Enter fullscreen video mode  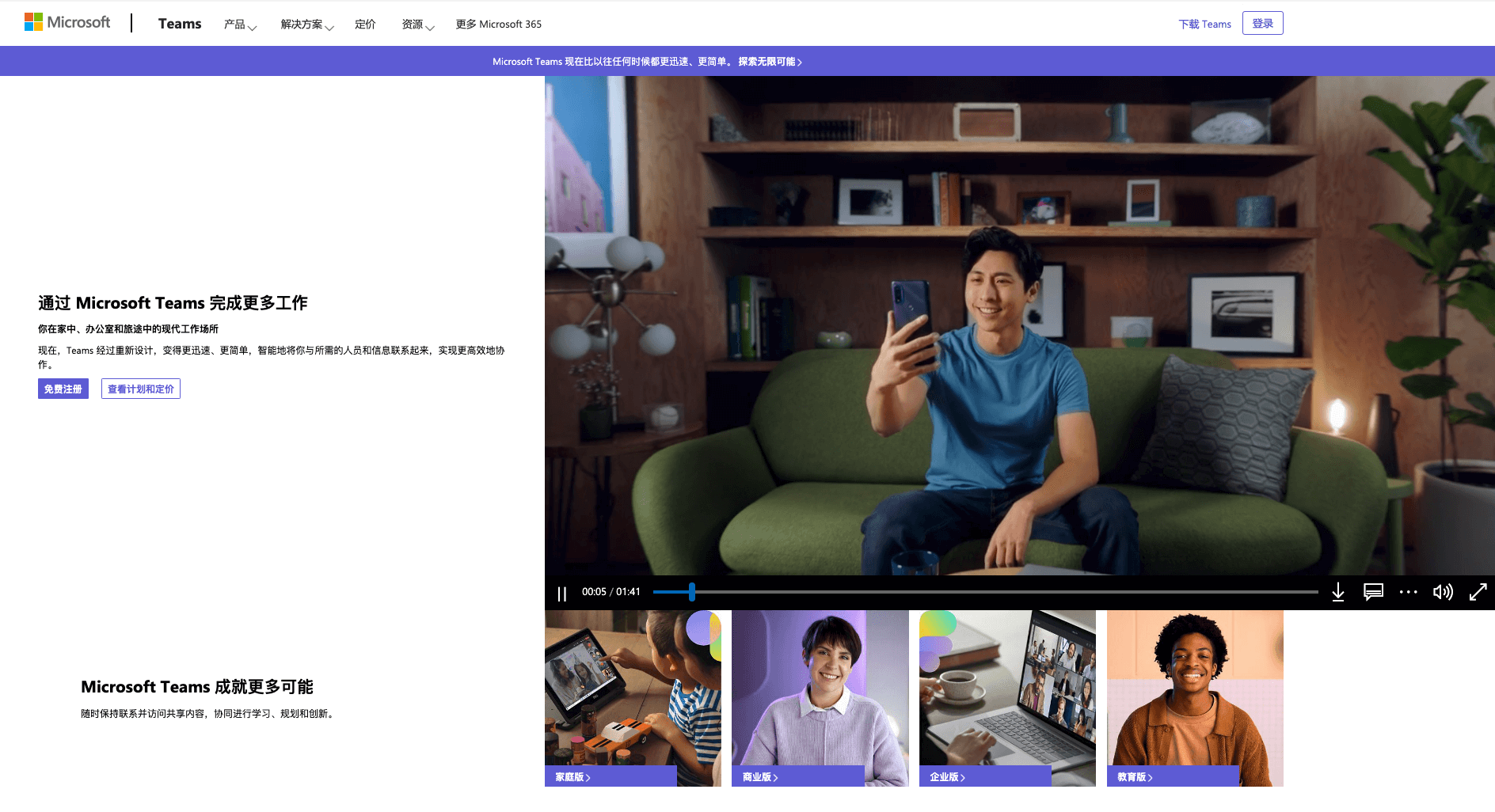click(1478, 592)
